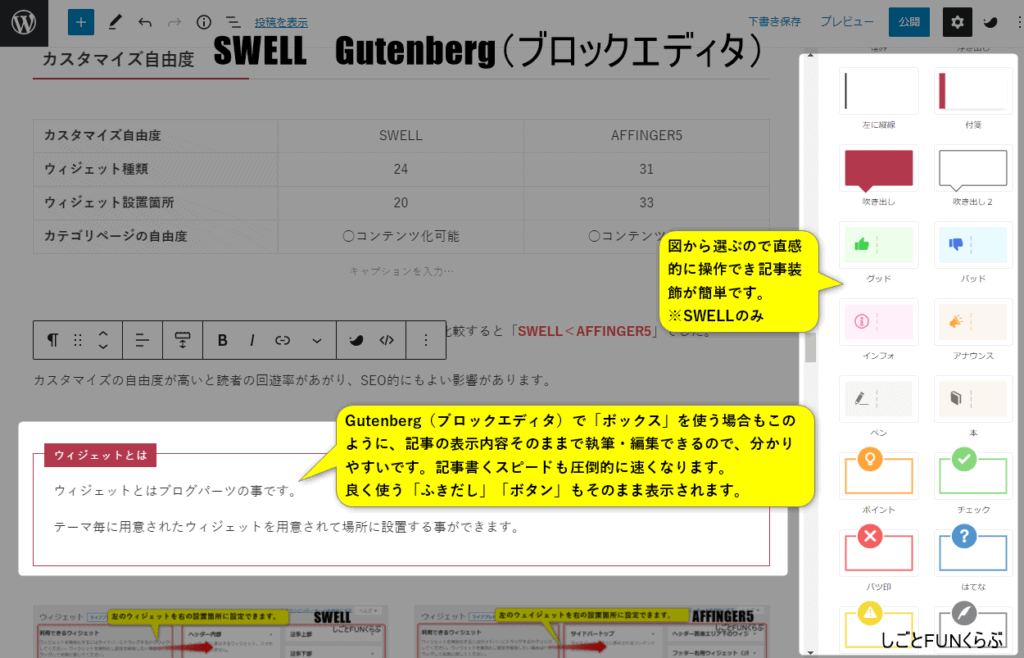Select the バツ印 cross box style
The width and height of the screenshot is (1024, 658).
click(x=878, y=552)
